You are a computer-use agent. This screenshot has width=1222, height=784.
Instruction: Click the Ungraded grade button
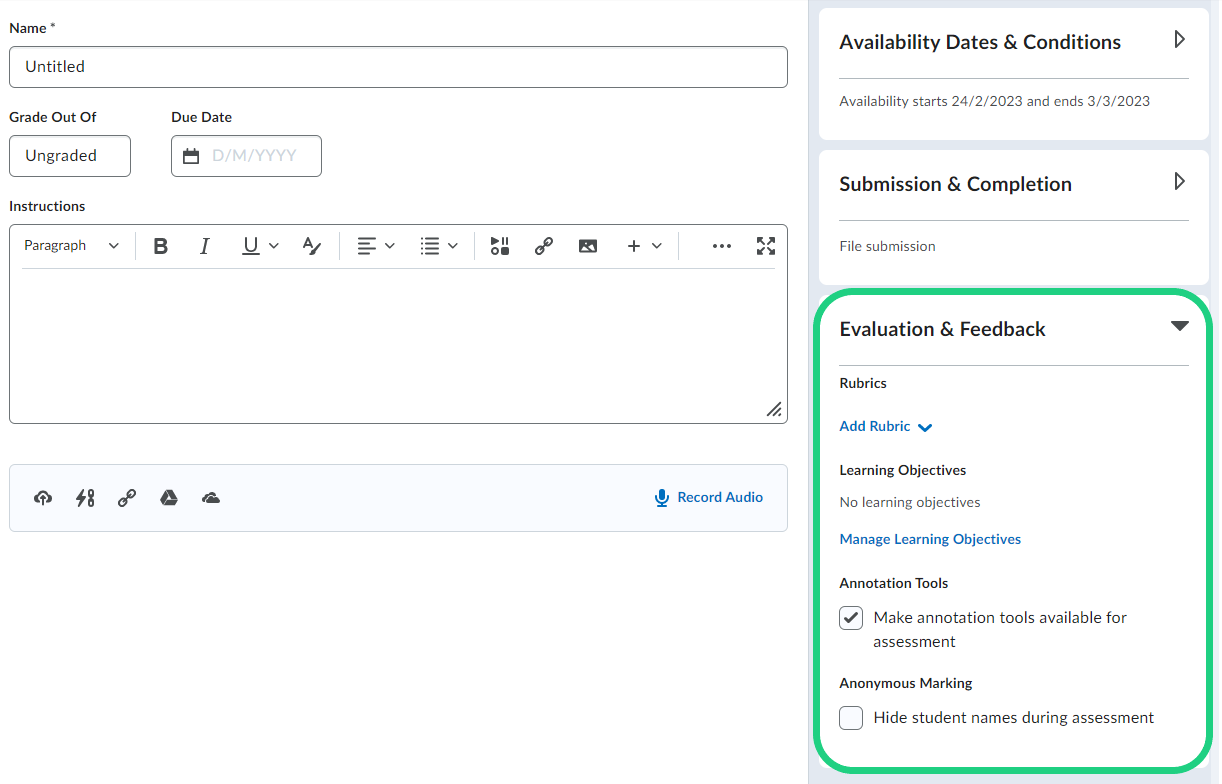(70, 156)
